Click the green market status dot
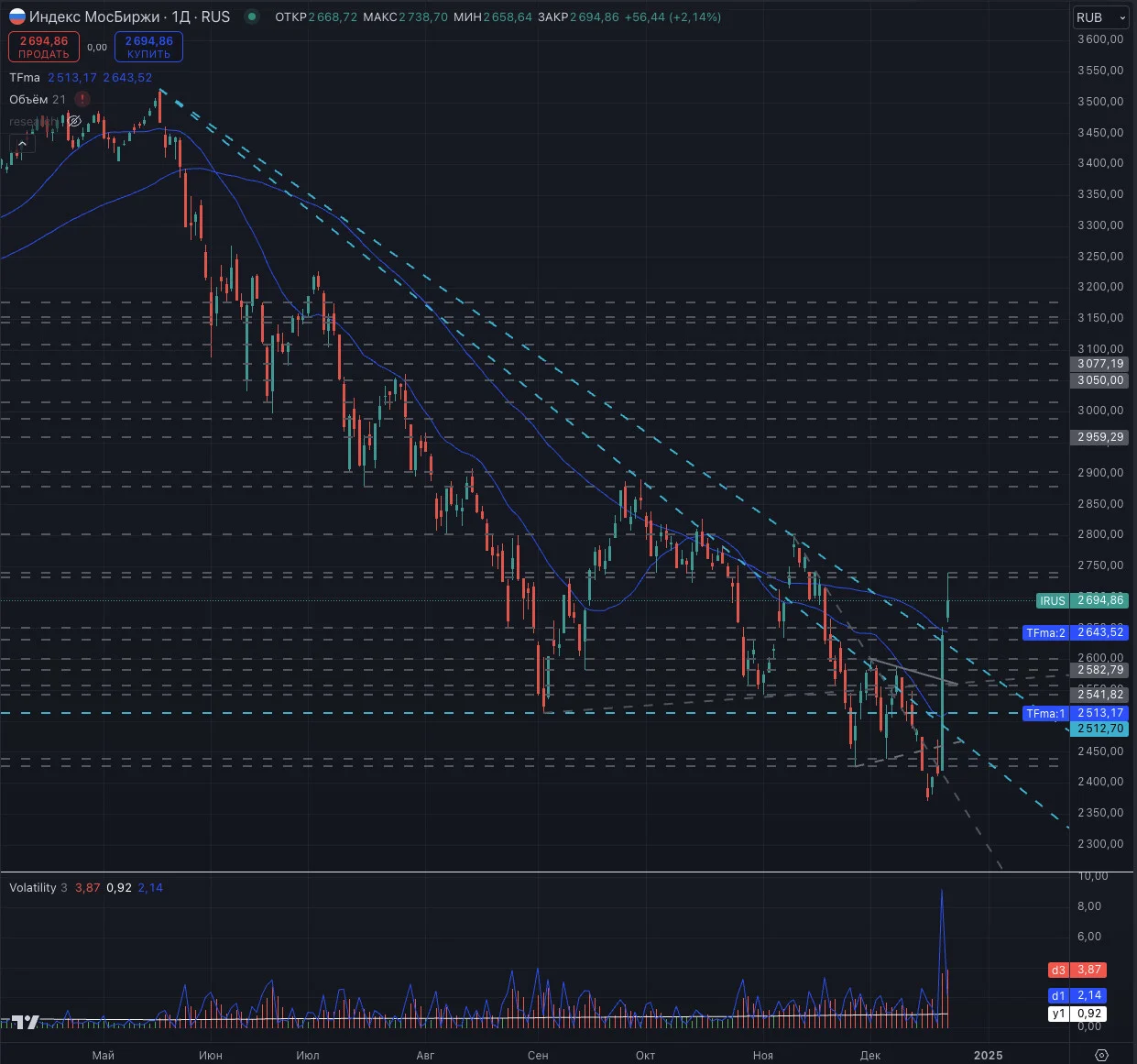 252,16
